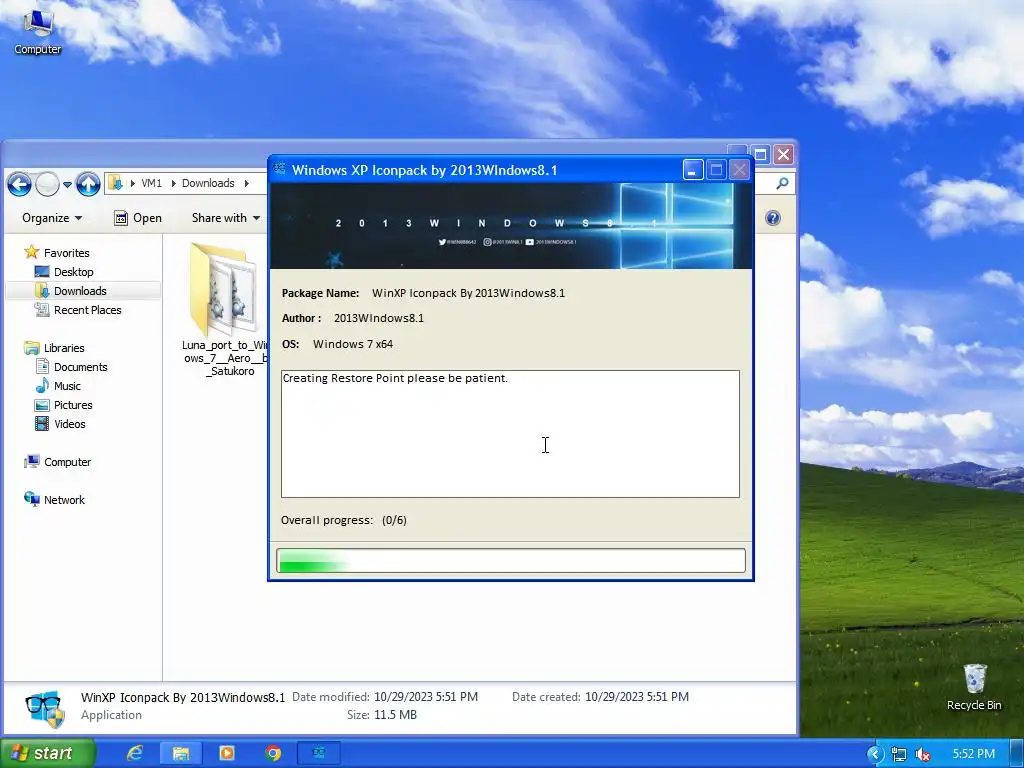
Task: Click the Explorer search magnifier icon
Action: click(x=782, y=184)
